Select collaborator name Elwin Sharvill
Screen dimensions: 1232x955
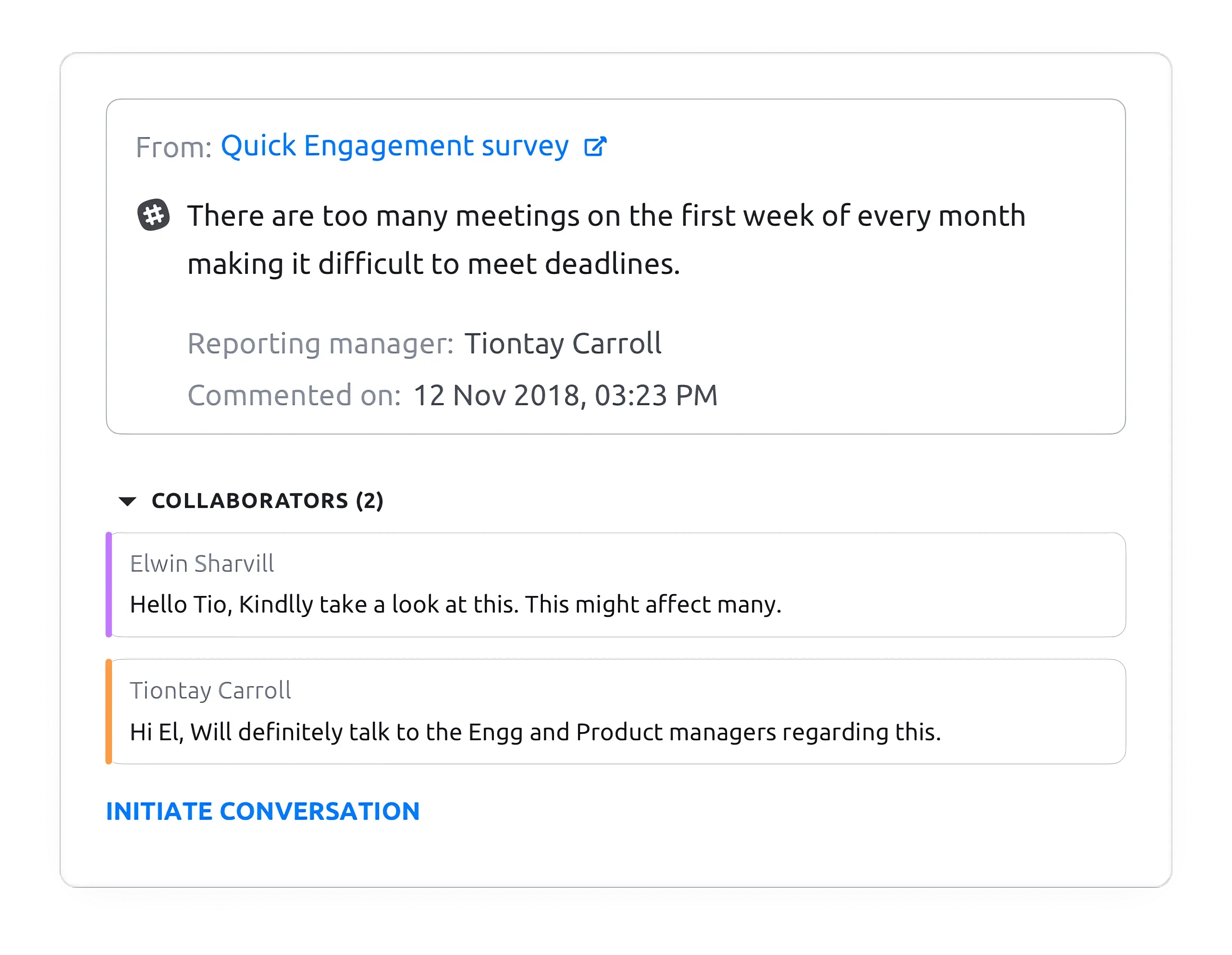pyautogui.click(x=201, y=563)
